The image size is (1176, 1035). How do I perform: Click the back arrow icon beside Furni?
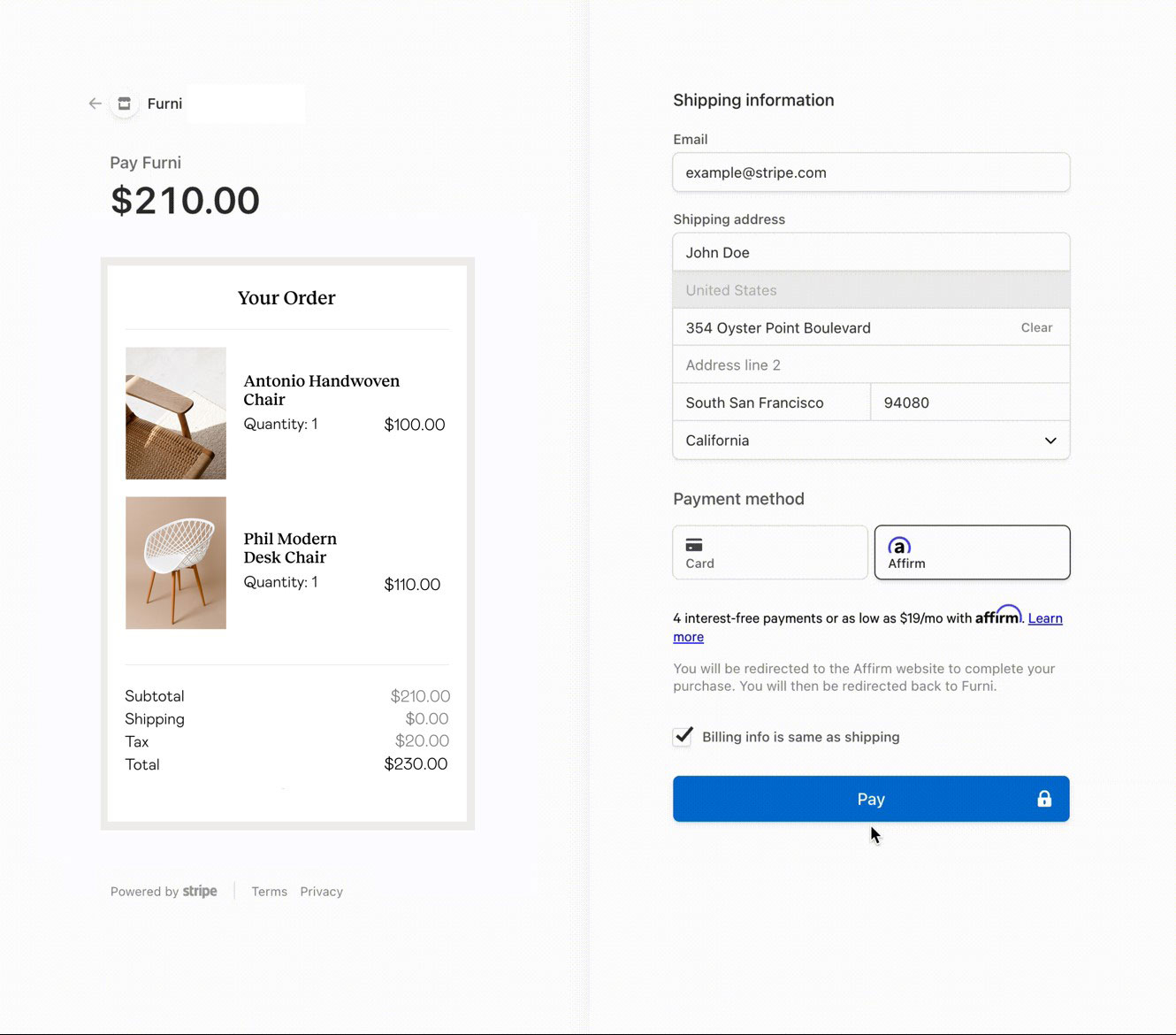tap(95, 103)
